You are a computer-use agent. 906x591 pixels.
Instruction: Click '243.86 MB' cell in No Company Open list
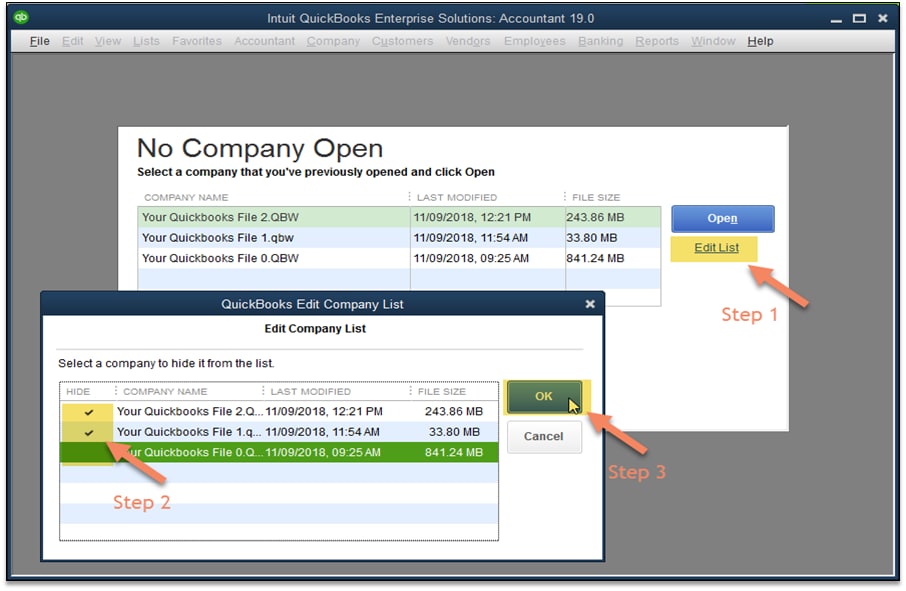(595, 217)
